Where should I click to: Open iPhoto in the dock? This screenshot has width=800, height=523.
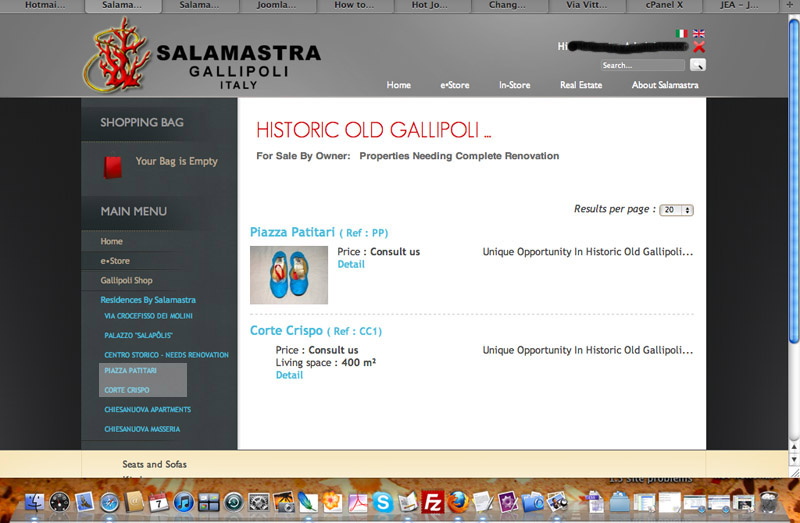tap(283, 502)
